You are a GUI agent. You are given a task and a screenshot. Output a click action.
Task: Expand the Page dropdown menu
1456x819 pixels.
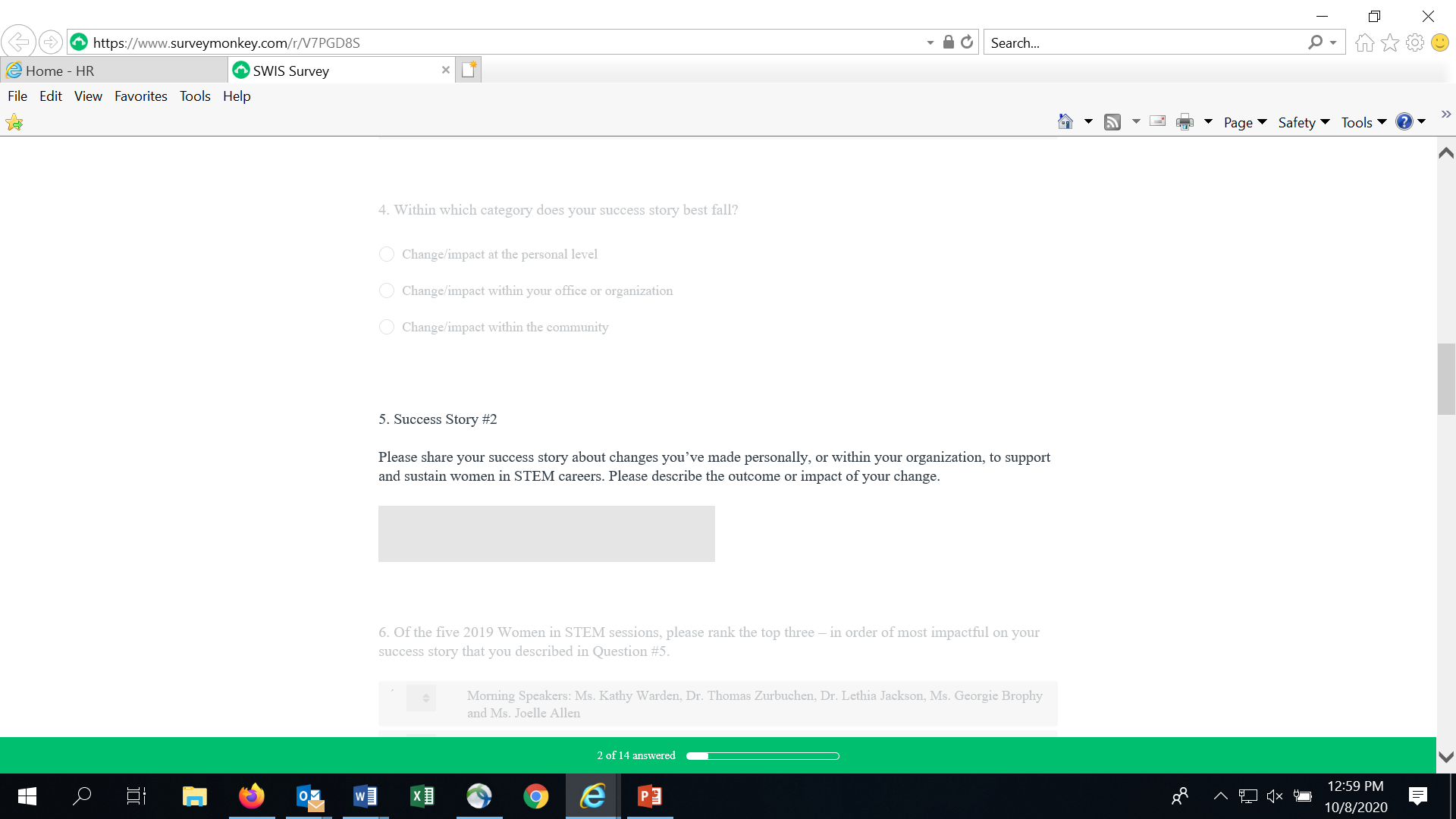[x=1245, y=122]
